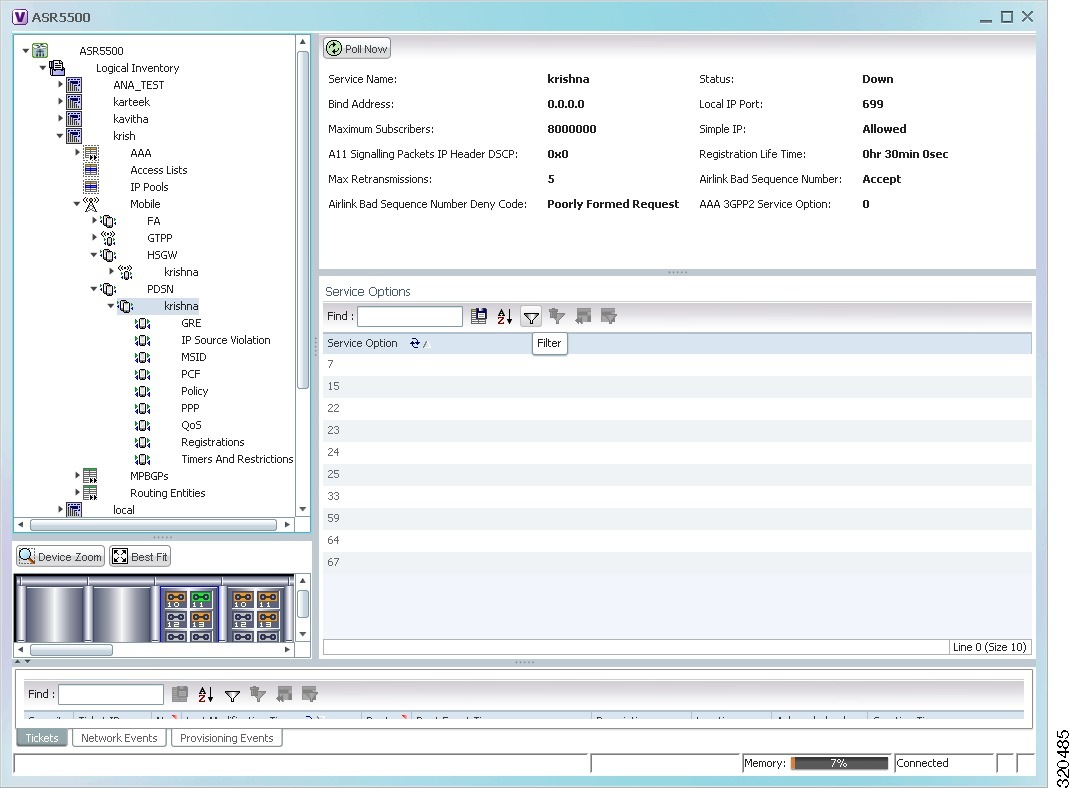Click the Best Fit button
Viewport: 1069px width, 788px height.
(140, 556)
